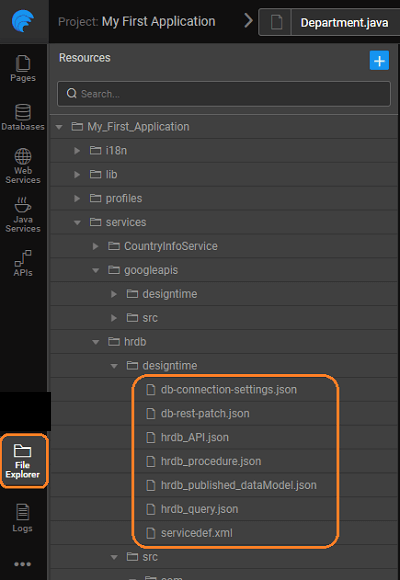Click the blue plus add resource button
Image resolution: width=400 pixels, height=580 pixels.
pos(379,60)
